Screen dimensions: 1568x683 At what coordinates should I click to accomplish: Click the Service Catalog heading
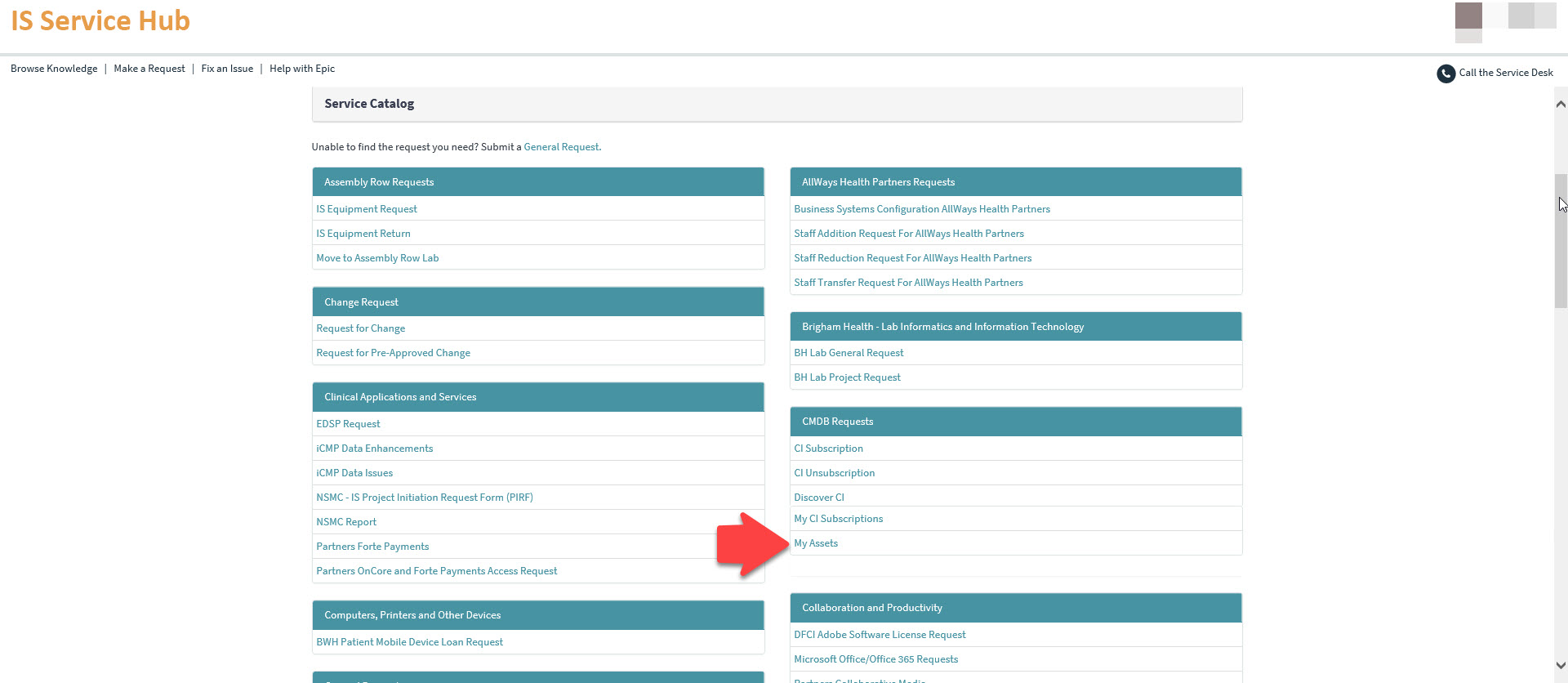pos(369,104)
